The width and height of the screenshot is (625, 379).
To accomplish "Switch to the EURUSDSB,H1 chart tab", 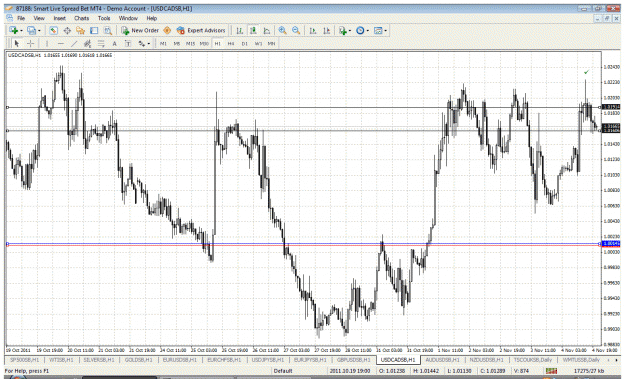I will (x=179, y=360).
